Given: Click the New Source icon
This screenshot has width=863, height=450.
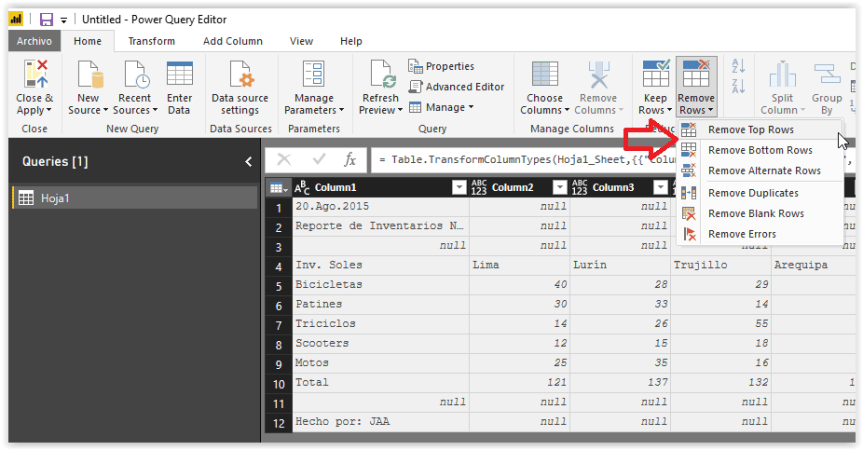Looking at the screenshot, I should 88,75.
